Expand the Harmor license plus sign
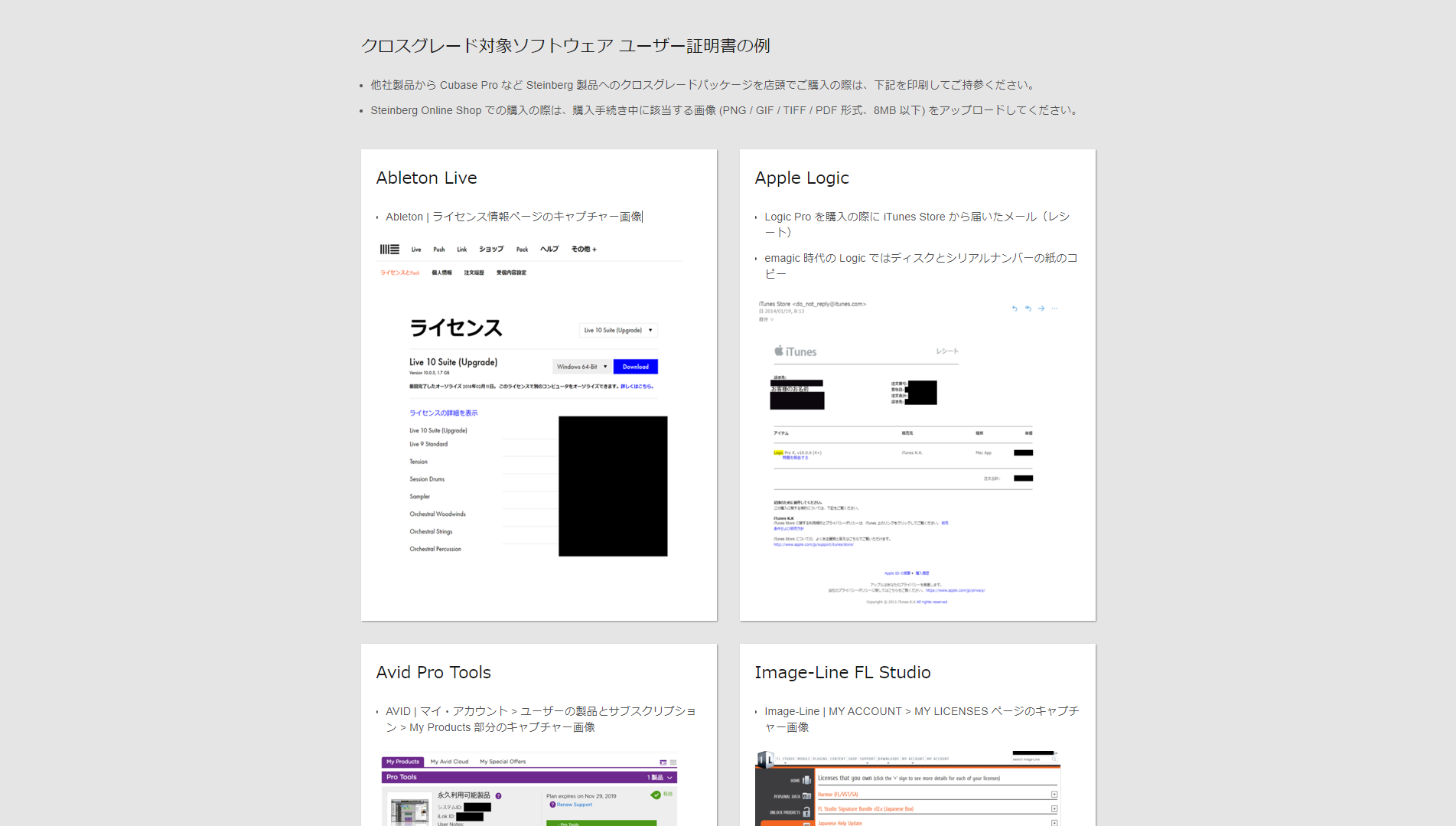This screenshot has height=826, width=1456. pos(1054,795)
